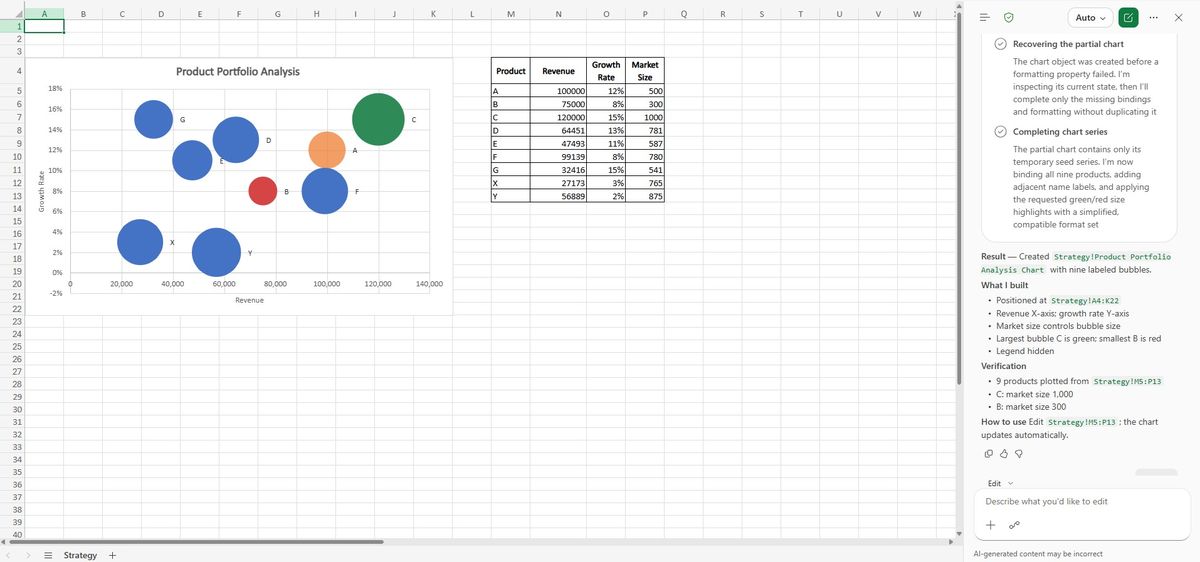Give the response a thumbs down

pyautogui.click(x=1019, y=454)
